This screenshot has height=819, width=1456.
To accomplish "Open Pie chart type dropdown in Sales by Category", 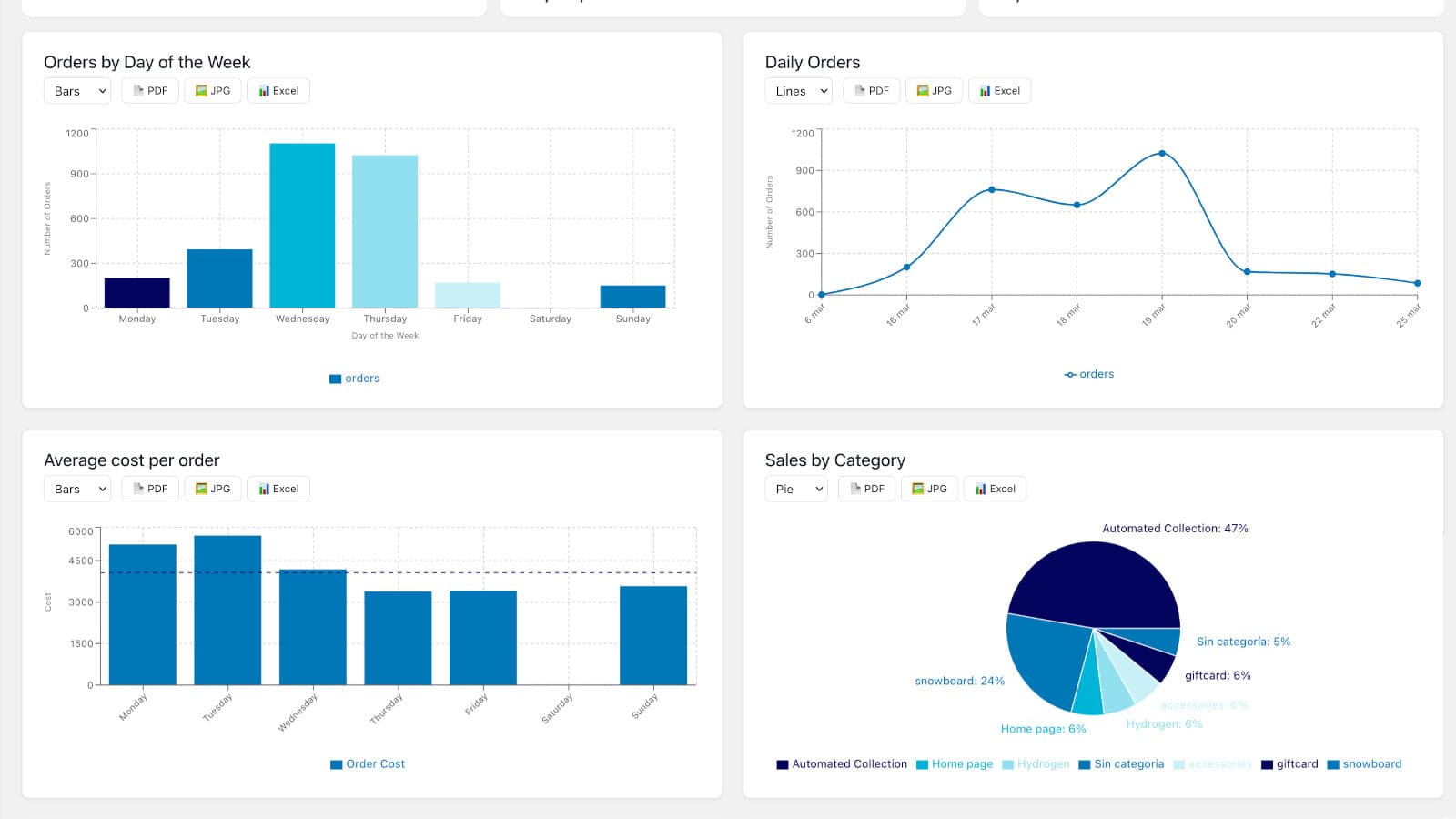I will (796, 489).
